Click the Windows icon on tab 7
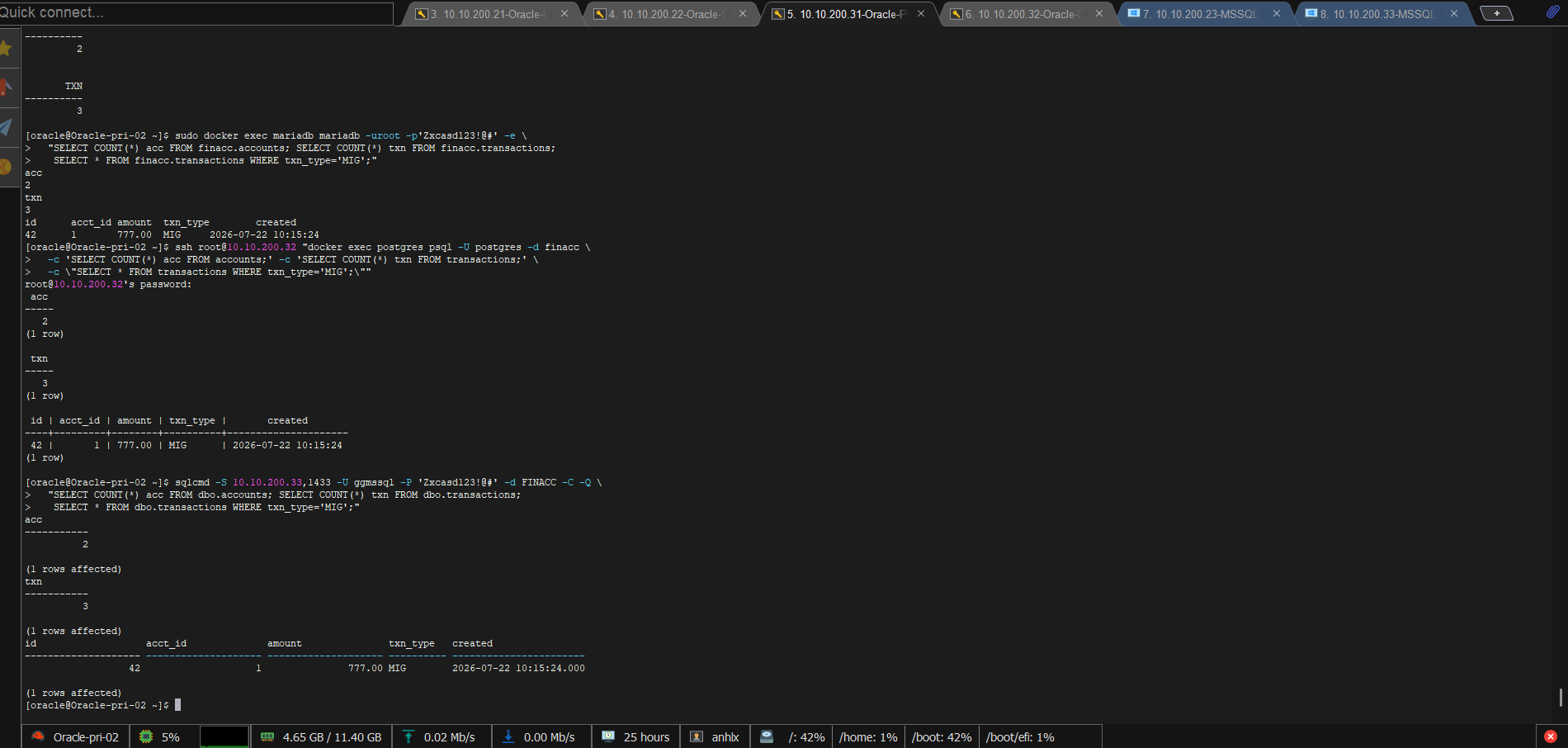 point(1134,13)
